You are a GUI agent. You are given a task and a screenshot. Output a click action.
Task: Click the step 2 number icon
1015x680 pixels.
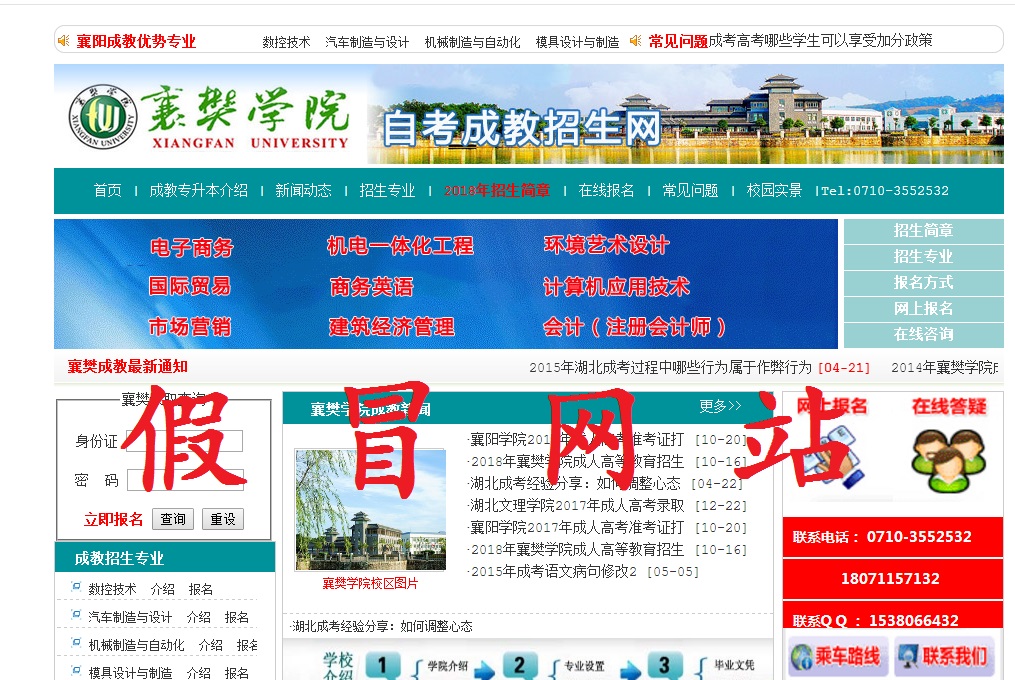(x=519, y=665)
